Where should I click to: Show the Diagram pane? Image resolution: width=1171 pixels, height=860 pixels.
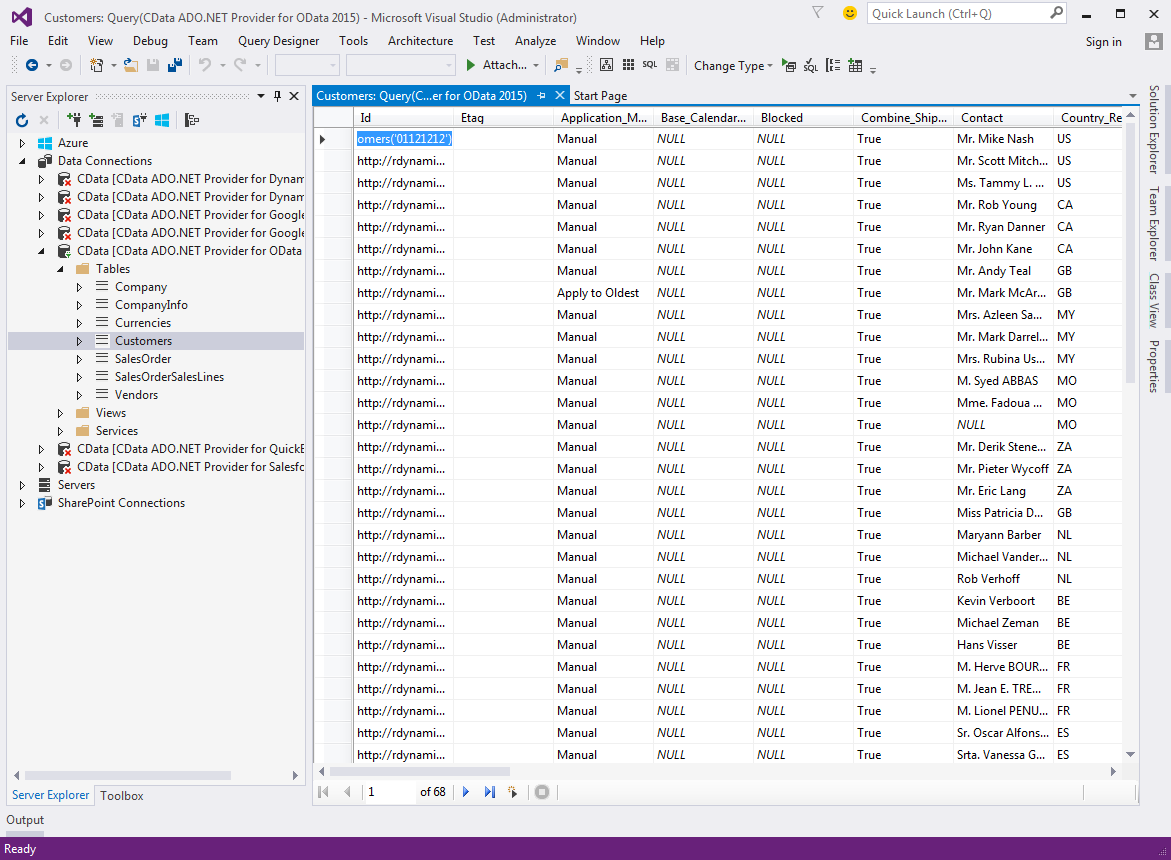(607, 65)
